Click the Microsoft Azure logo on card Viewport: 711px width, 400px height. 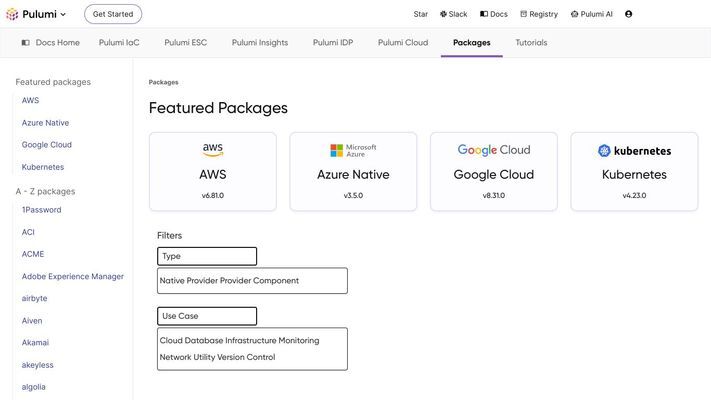(353, 150)
